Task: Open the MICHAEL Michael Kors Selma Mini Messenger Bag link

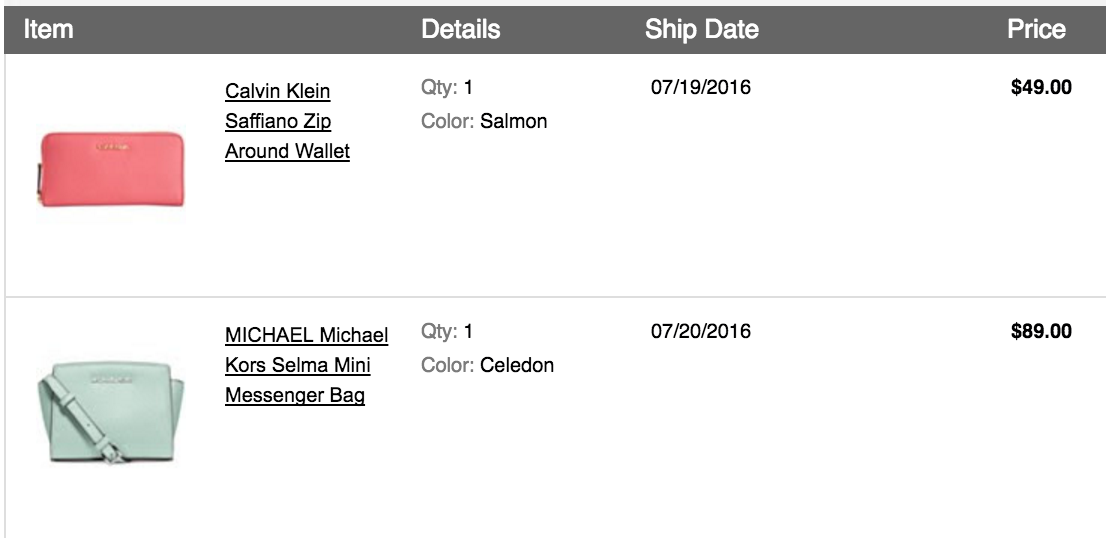Action: [x=306, y=365]
